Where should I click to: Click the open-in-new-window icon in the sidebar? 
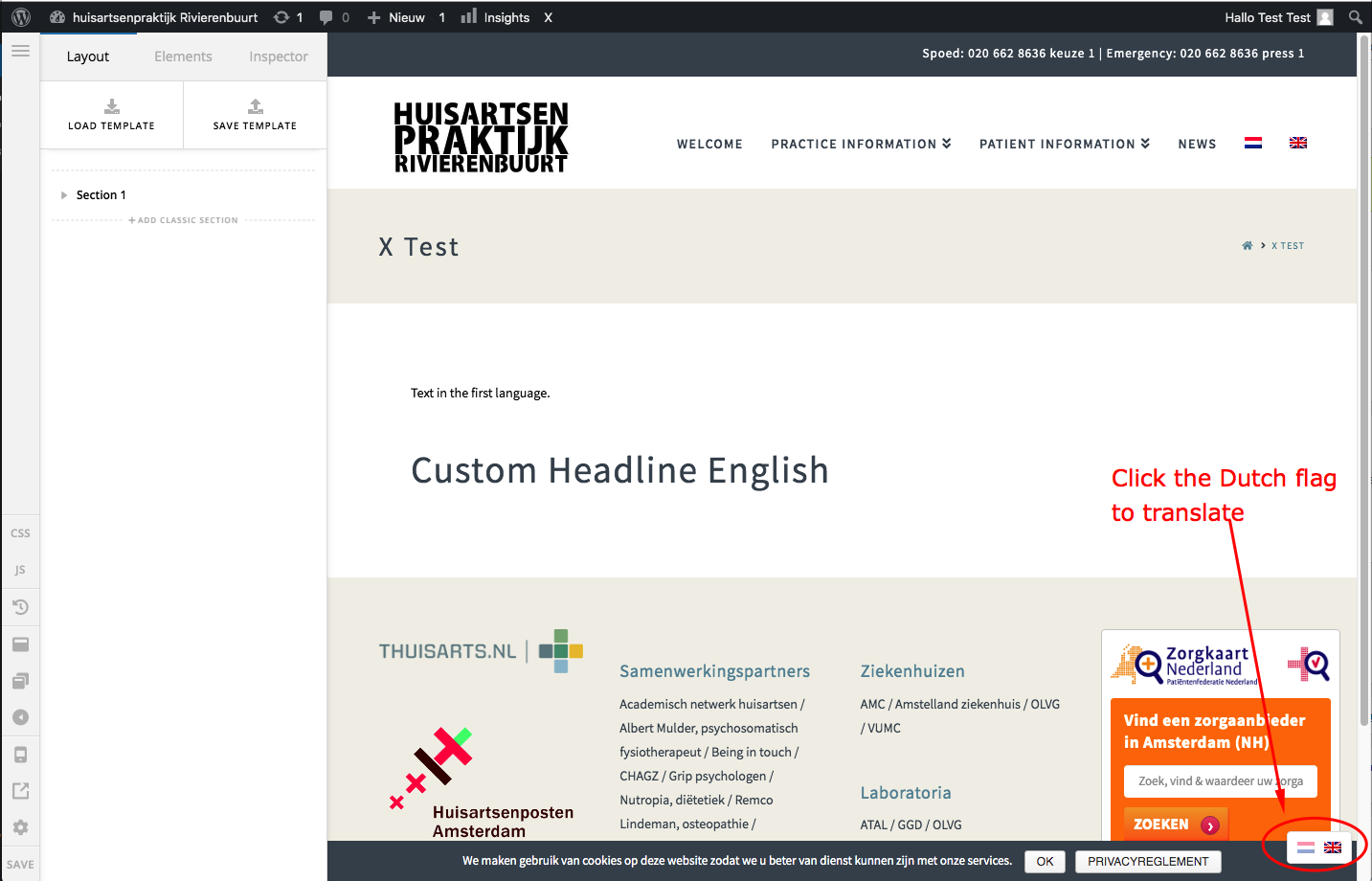[x=20, y=791]
